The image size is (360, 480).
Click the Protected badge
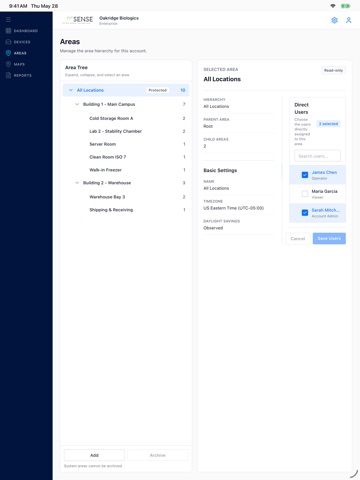(x=158, y=90)
